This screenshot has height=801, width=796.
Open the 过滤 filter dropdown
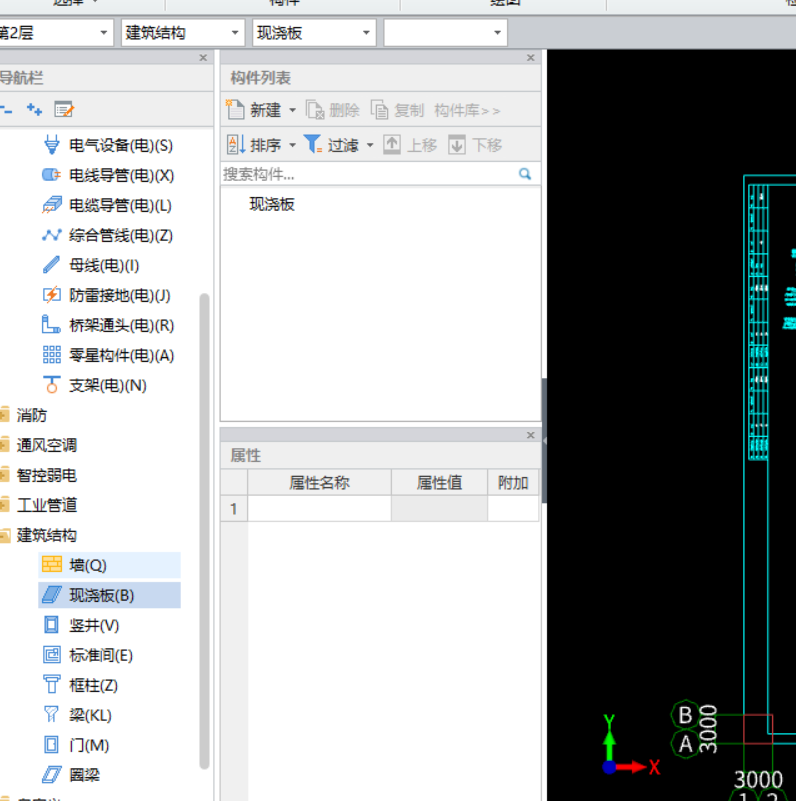click(x=370, y=146)
